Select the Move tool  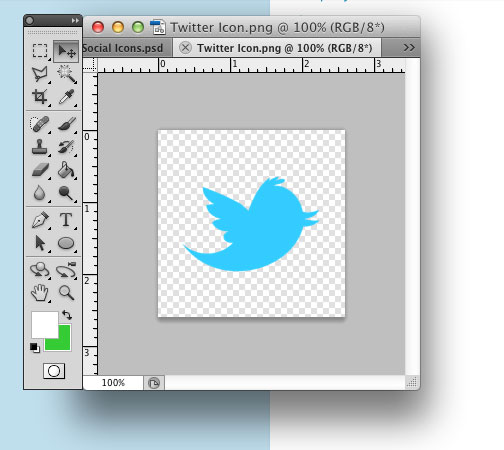[x=66, y=51]
